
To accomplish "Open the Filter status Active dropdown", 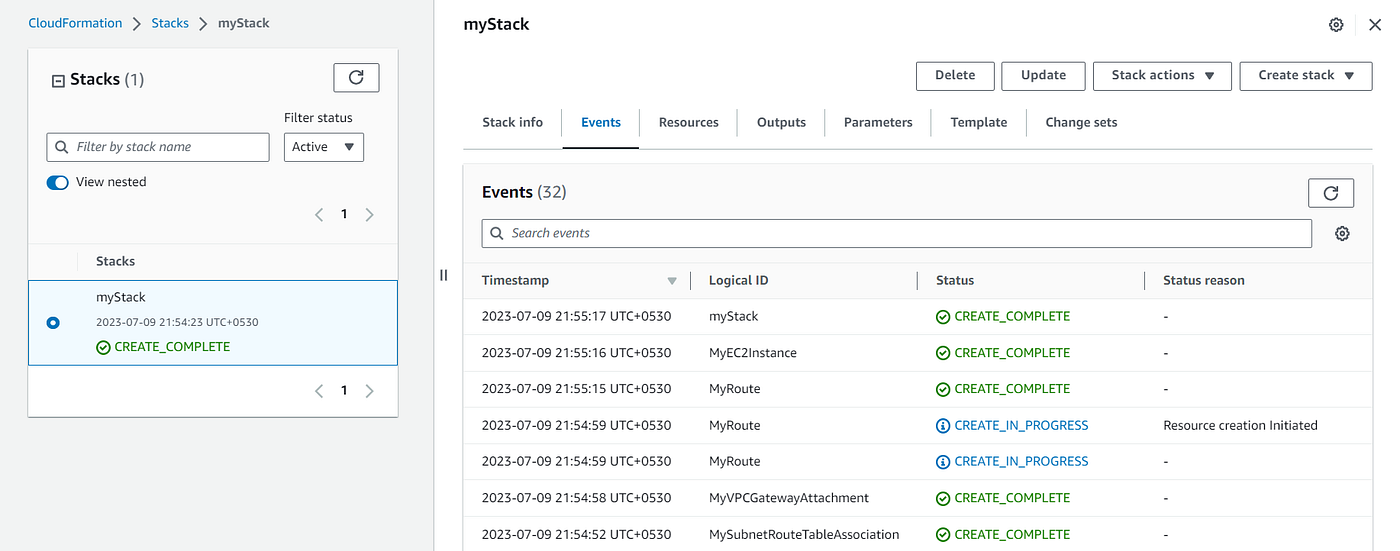I will point(324,147).
